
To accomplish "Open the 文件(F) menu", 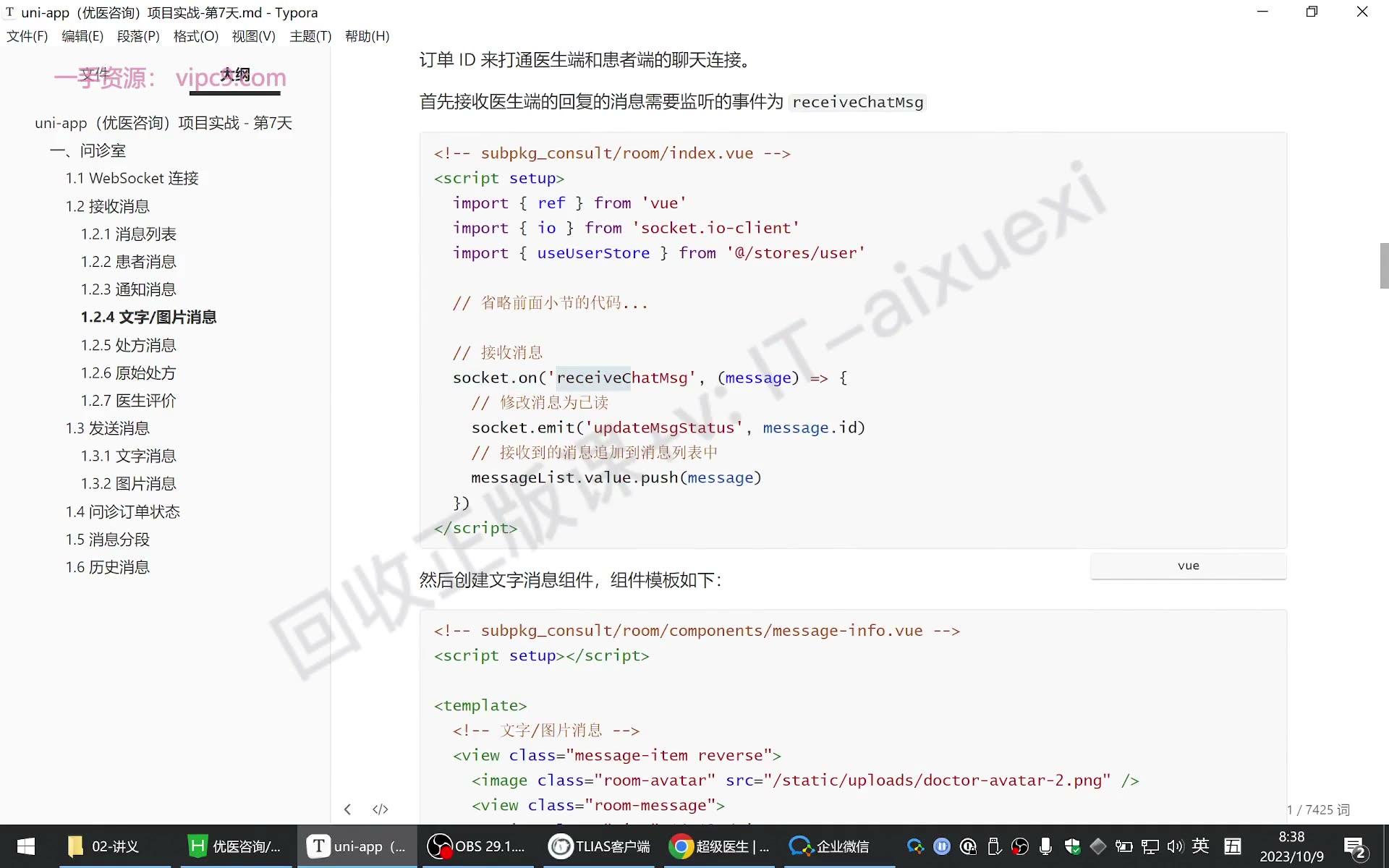I will pos(27,36).
